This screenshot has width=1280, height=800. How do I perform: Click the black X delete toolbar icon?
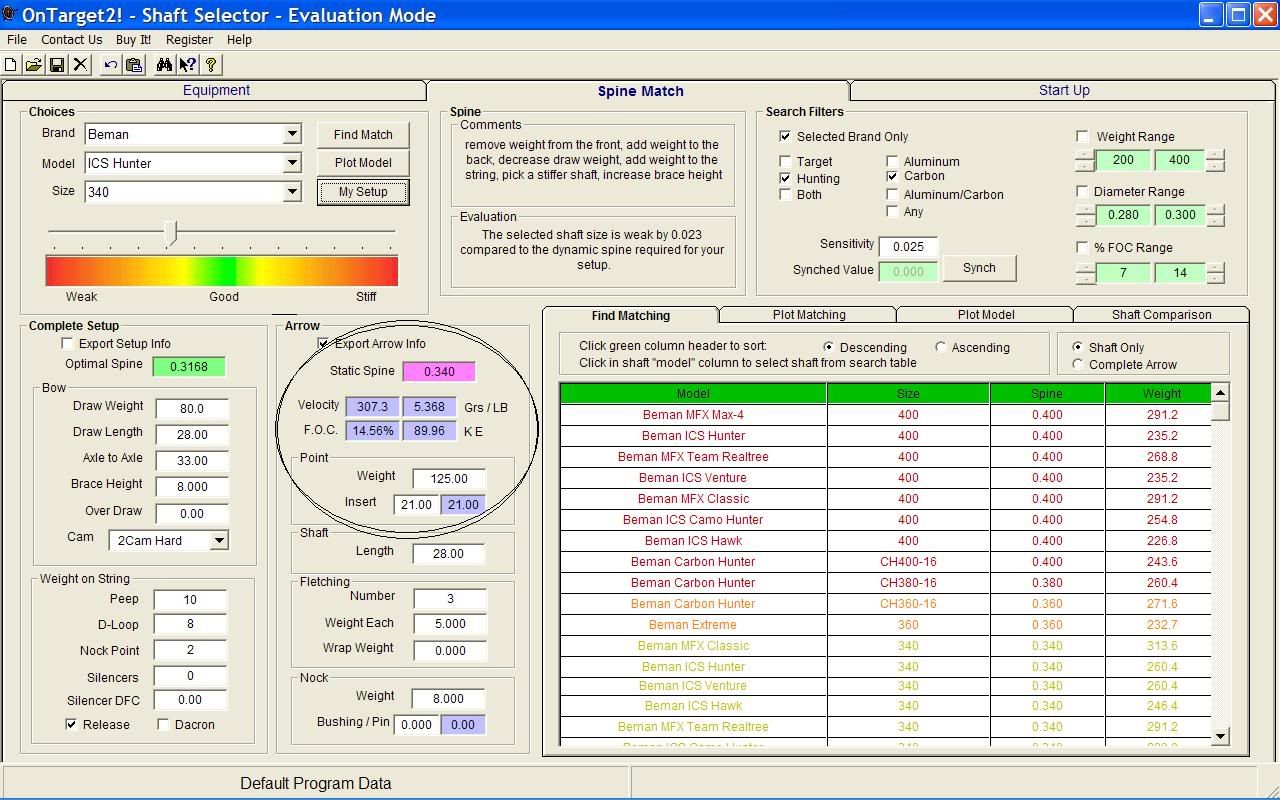coord(81,65)
